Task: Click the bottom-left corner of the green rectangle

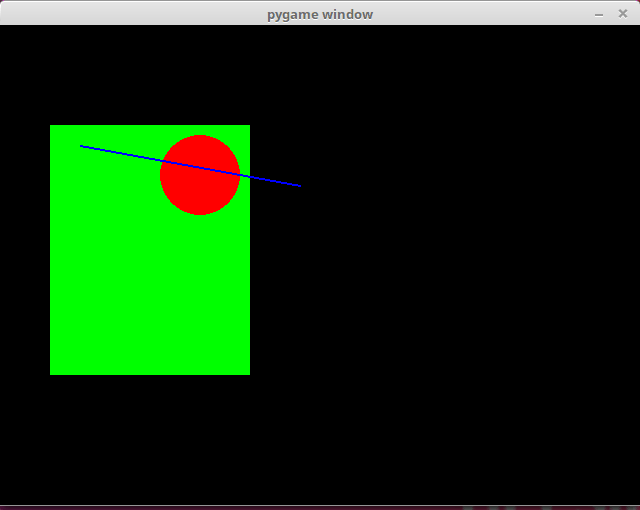Action: [51, 373]
